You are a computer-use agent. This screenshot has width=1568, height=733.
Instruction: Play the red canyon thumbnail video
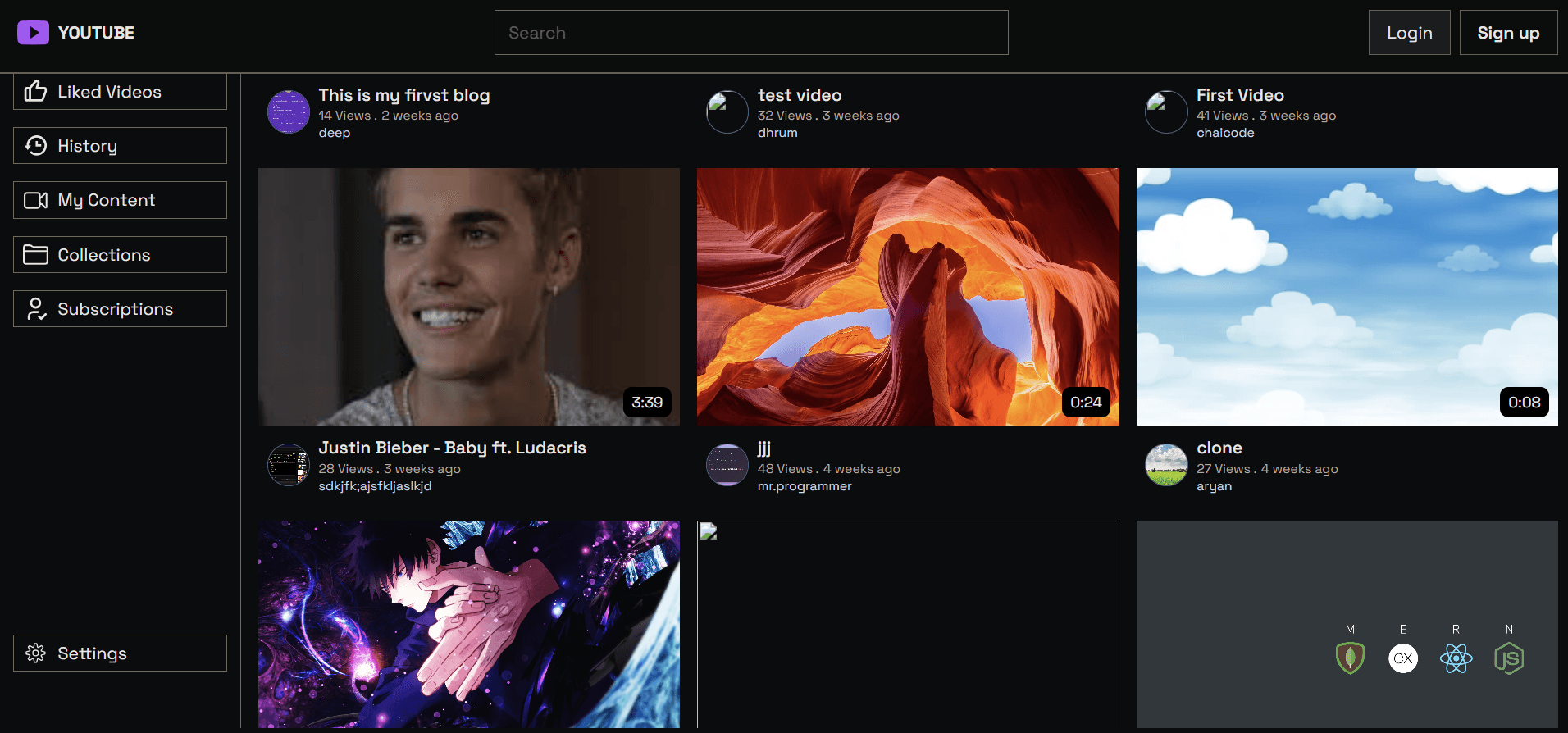pos(908,297)
